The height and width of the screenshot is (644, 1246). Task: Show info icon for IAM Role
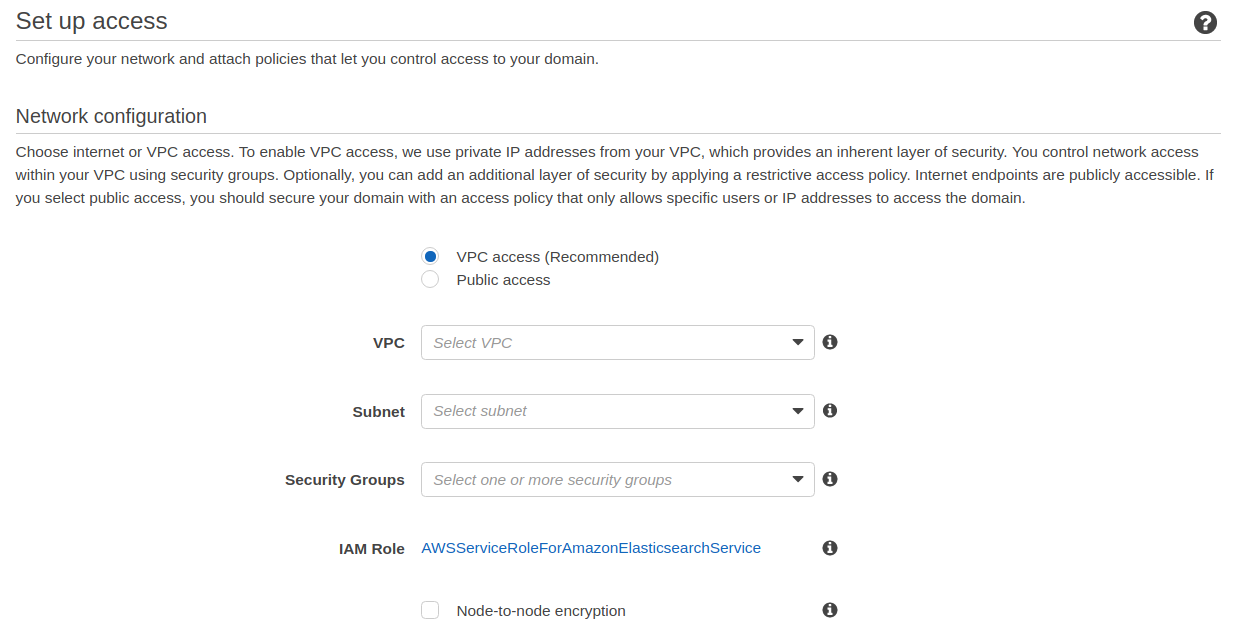click(829, 548)
